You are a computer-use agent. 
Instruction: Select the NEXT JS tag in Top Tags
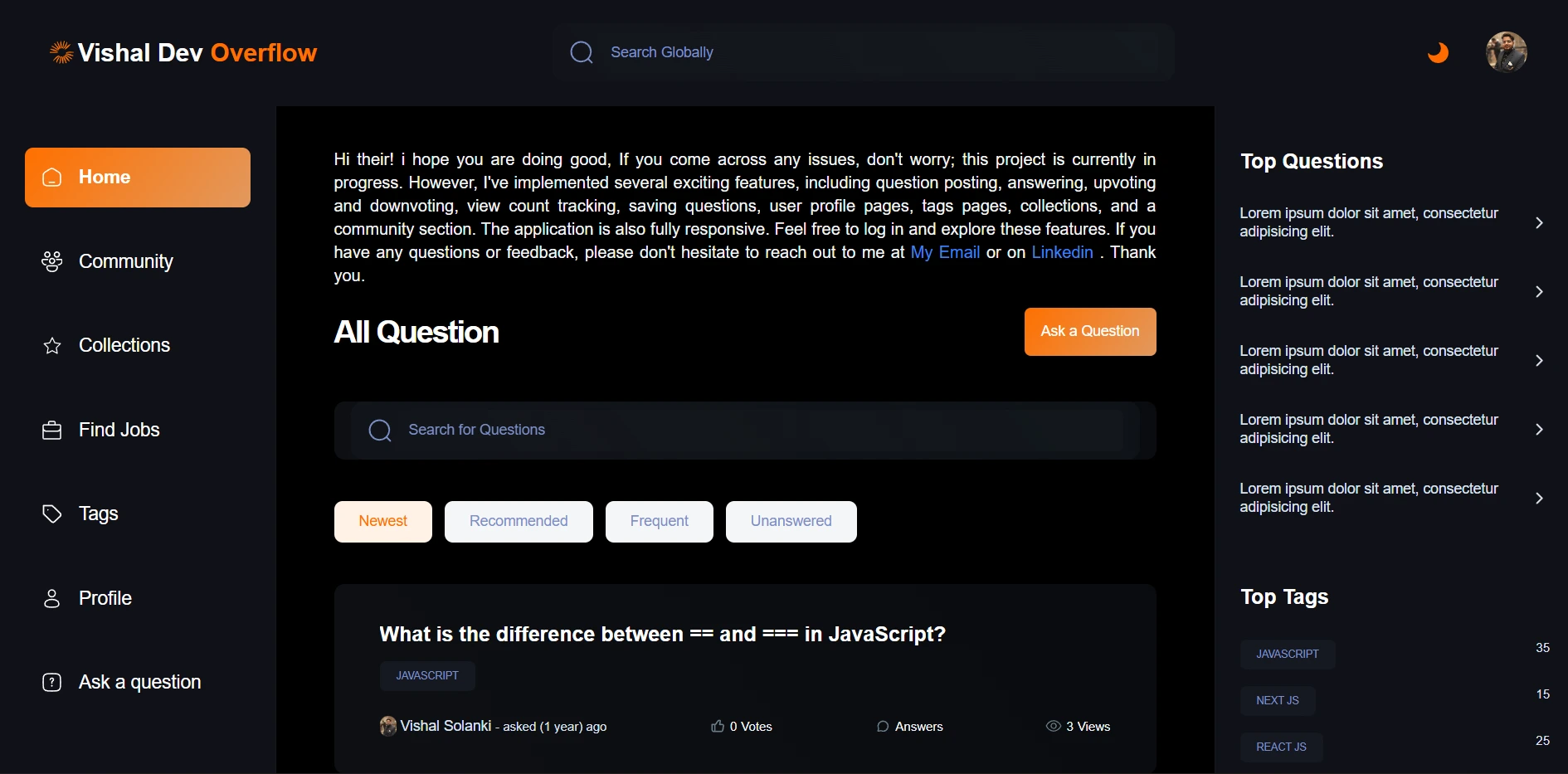(1277, 700)
